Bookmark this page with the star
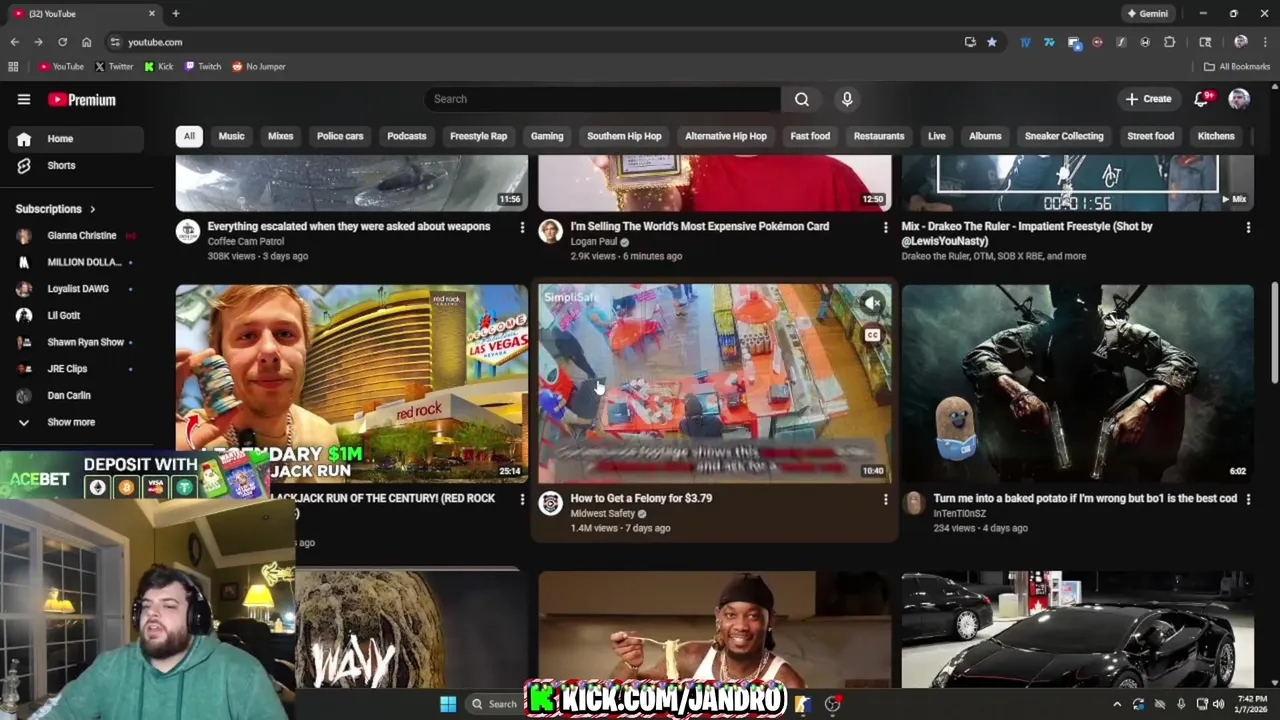Screen dimensions: 1280x720 point(992,42)
